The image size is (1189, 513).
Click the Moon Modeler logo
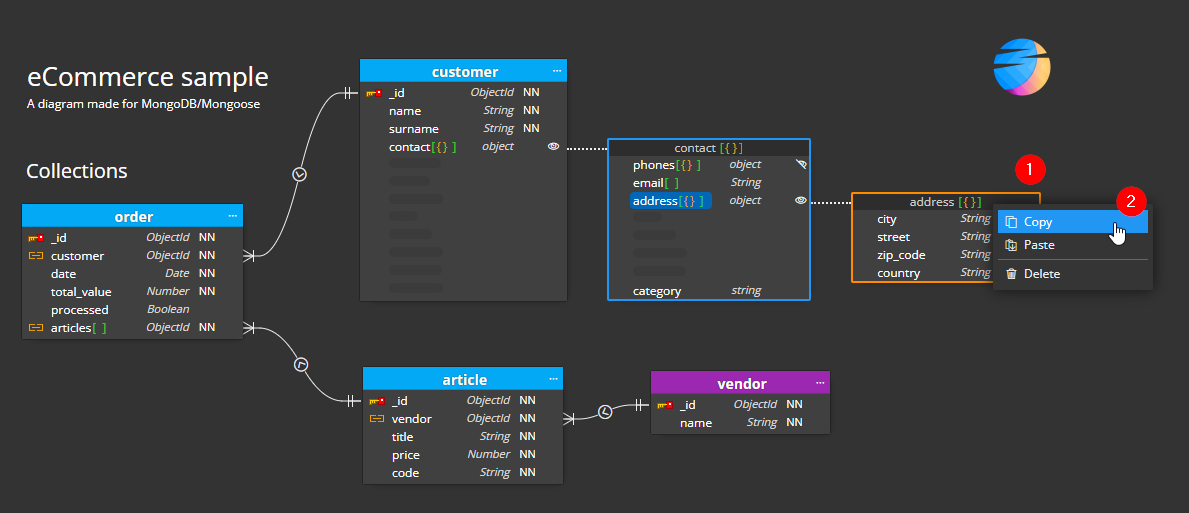tap(1021, 68)
